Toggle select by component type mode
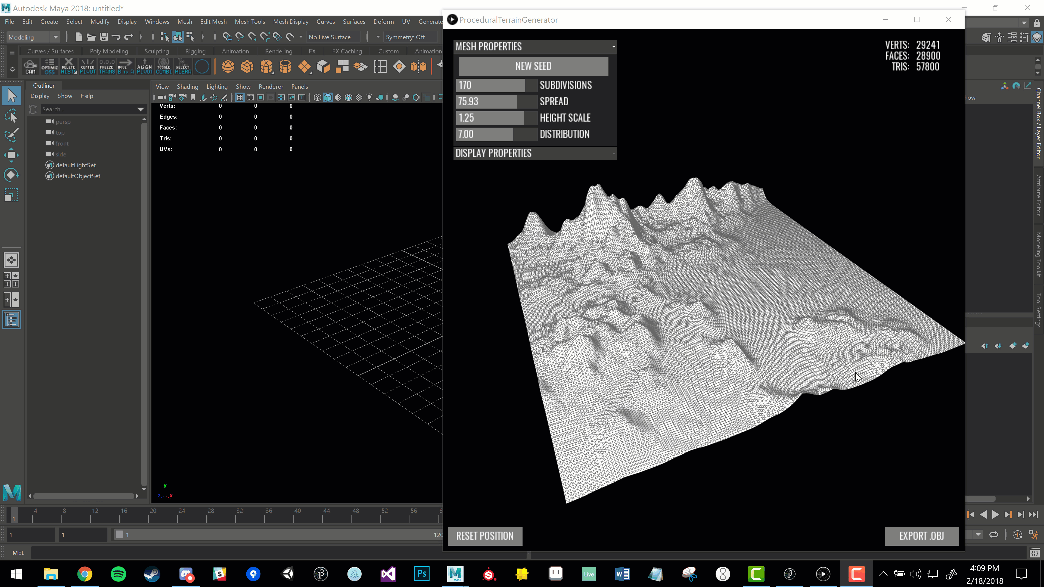The height and width of the screenshot is (587, 1044). pyautogui.click(x=190, y=37)
